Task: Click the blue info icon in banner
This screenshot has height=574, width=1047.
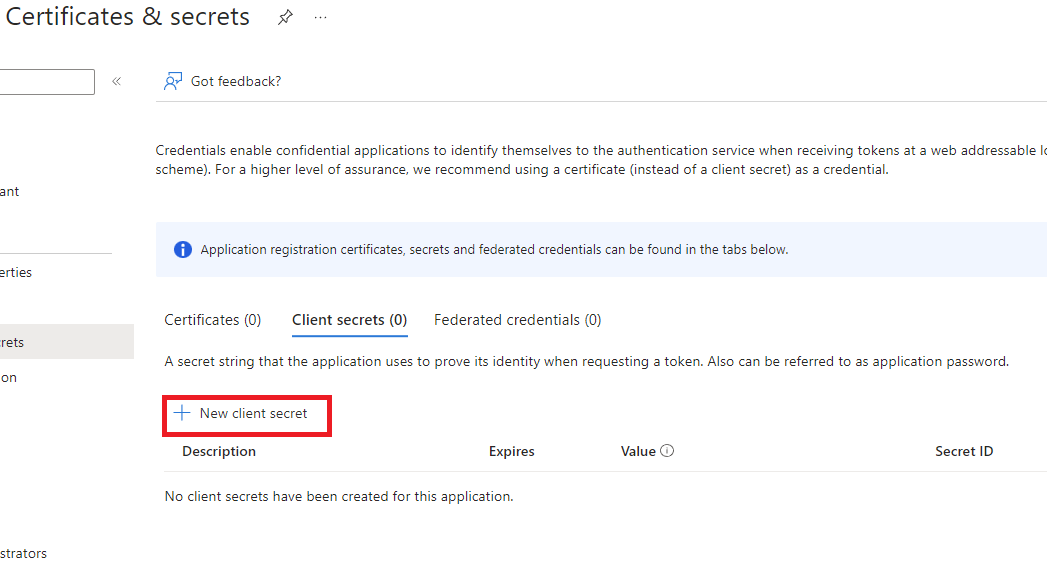Action: point(182,250)
